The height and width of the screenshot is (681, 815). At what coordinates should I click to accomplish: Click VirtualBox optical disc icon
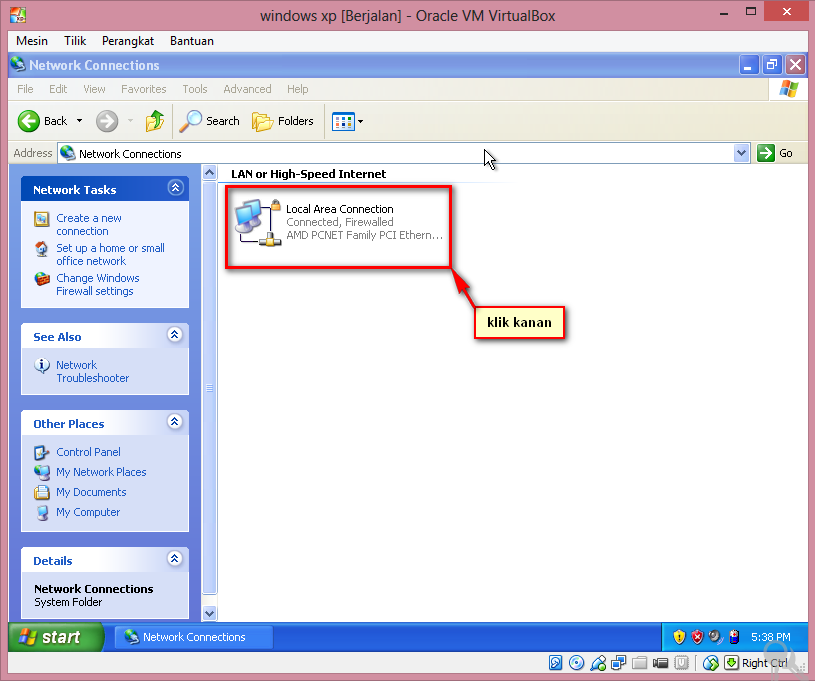(x=576, y=663)
